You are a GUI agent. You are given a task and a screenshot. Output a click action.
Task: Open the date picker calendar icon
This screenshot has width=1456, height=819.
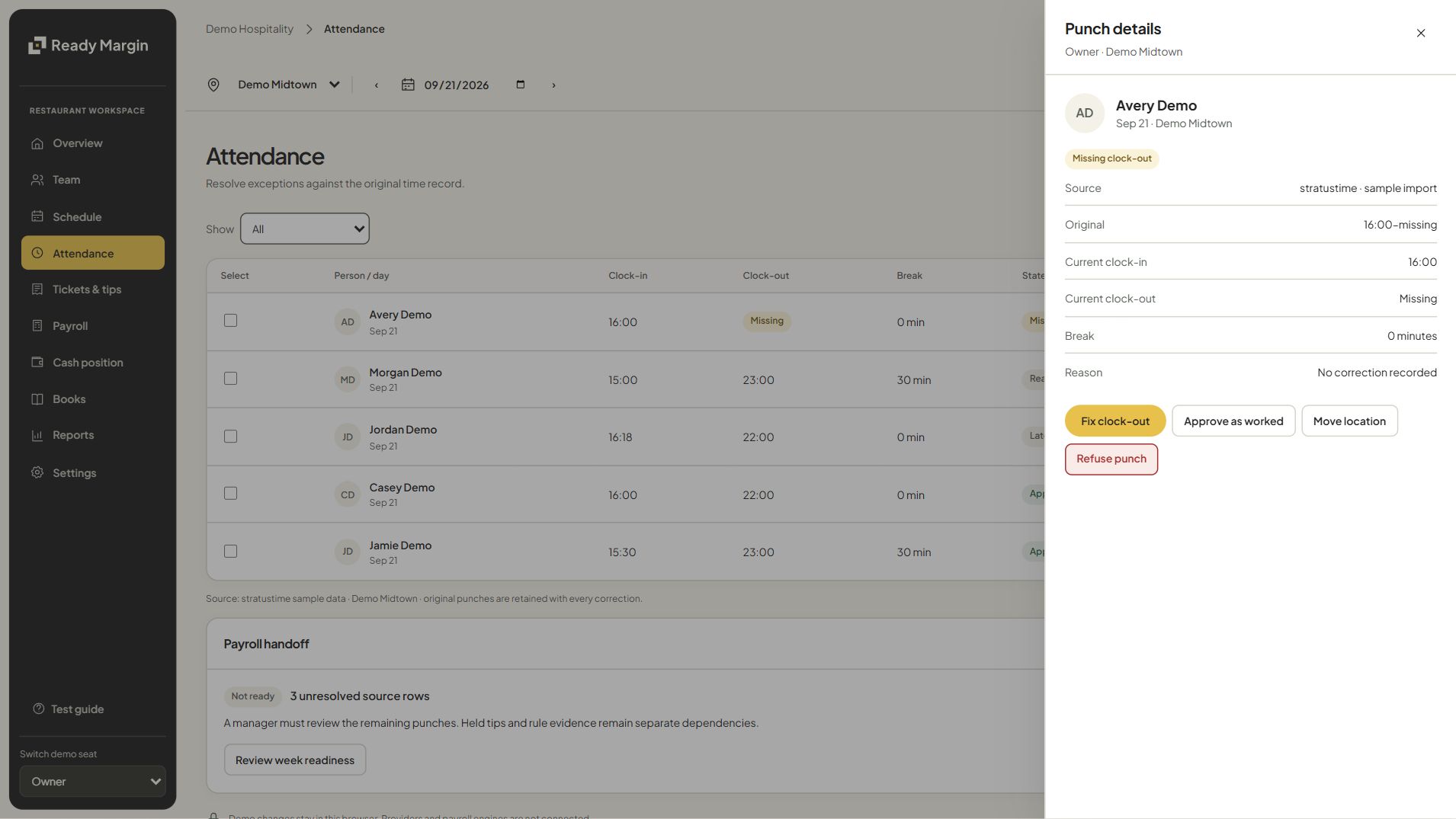point(521,85)
